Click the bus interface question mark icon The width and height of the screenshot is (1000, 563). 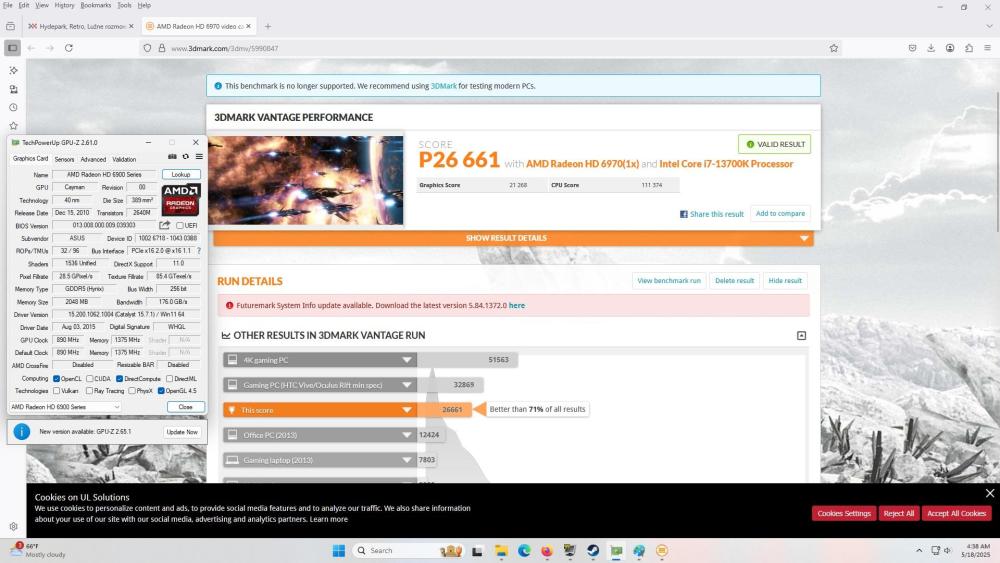(199, 251)
